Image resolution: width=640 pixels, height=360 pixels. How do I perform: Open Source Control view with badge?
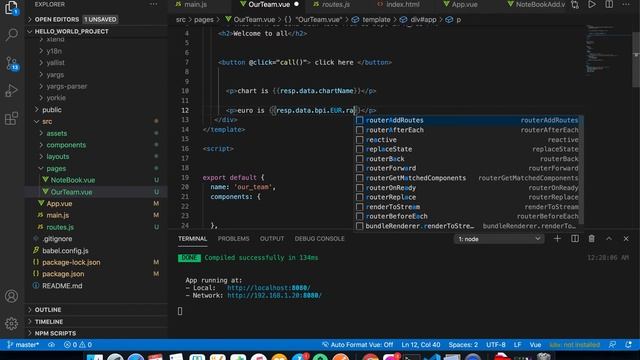pyautogui.click(x=11, y=63)
